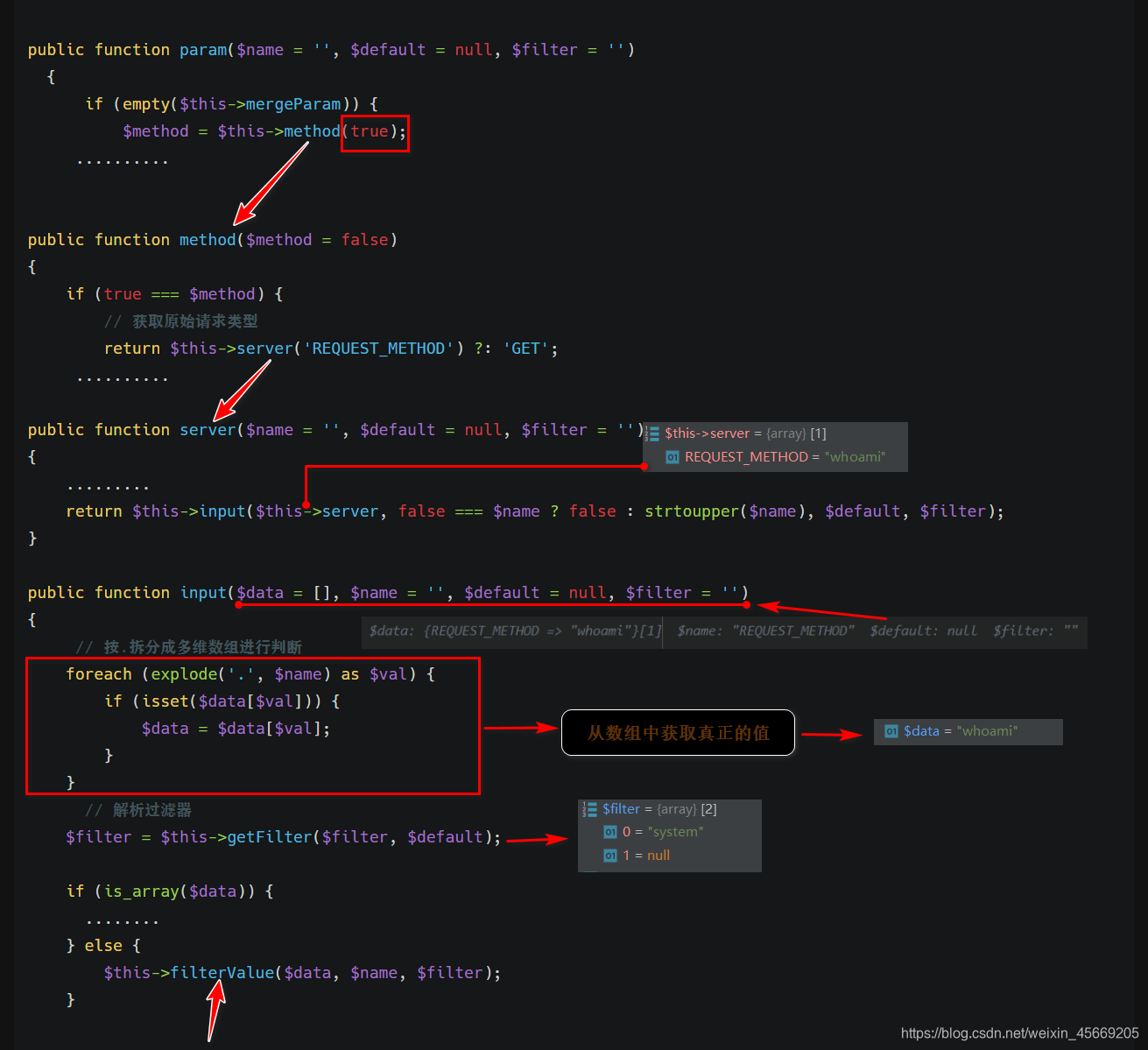Click the "$filter = $this->getFilter($filter, $default);" line
The image size is (1148, 1050).
point(284,837)
